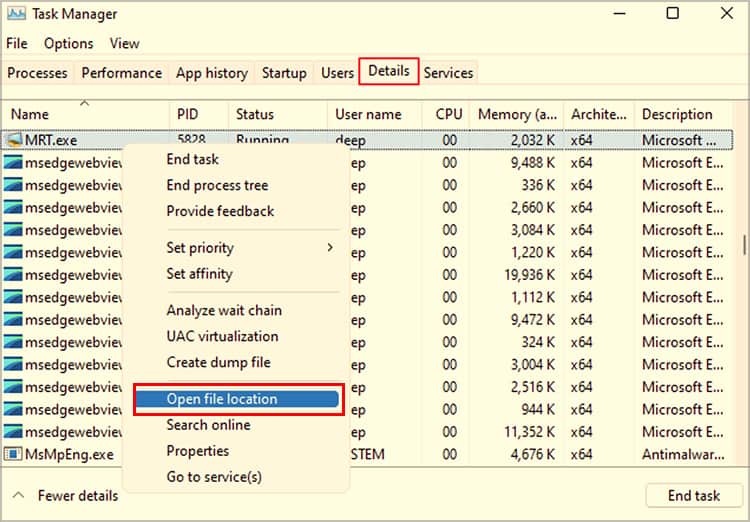
Task: Click the End task button at bottom
Action: tap(694, 496)
